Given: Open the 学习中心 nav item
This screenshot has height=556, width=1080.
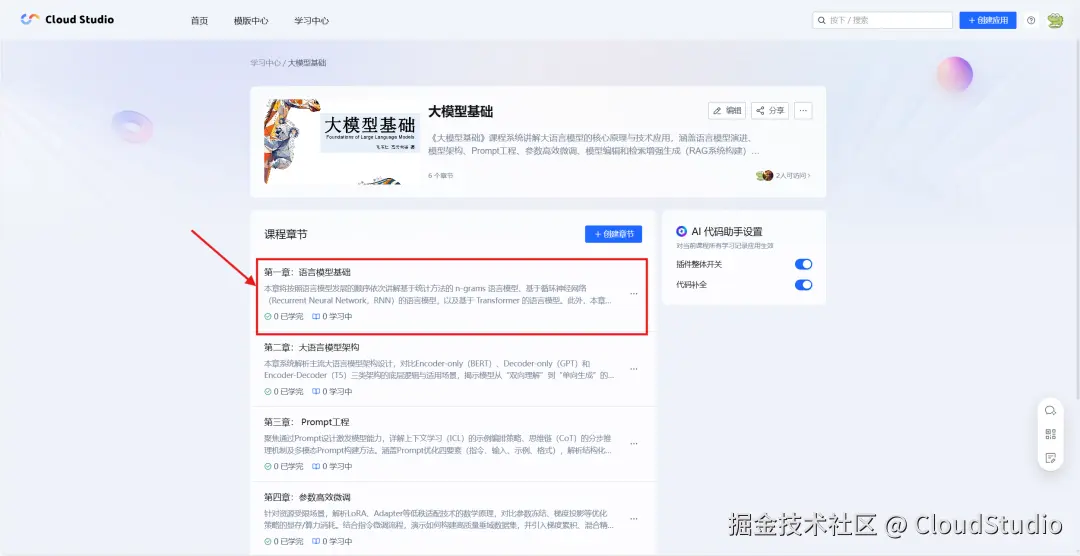Looking at the screenshot, I should [x=311, y=21].
